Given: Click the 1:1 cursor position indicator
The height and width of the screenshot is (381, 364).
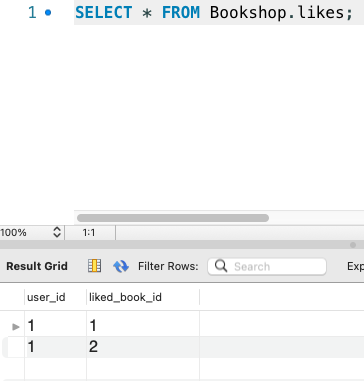Looking at the screenshot, I should coord(89,232).
